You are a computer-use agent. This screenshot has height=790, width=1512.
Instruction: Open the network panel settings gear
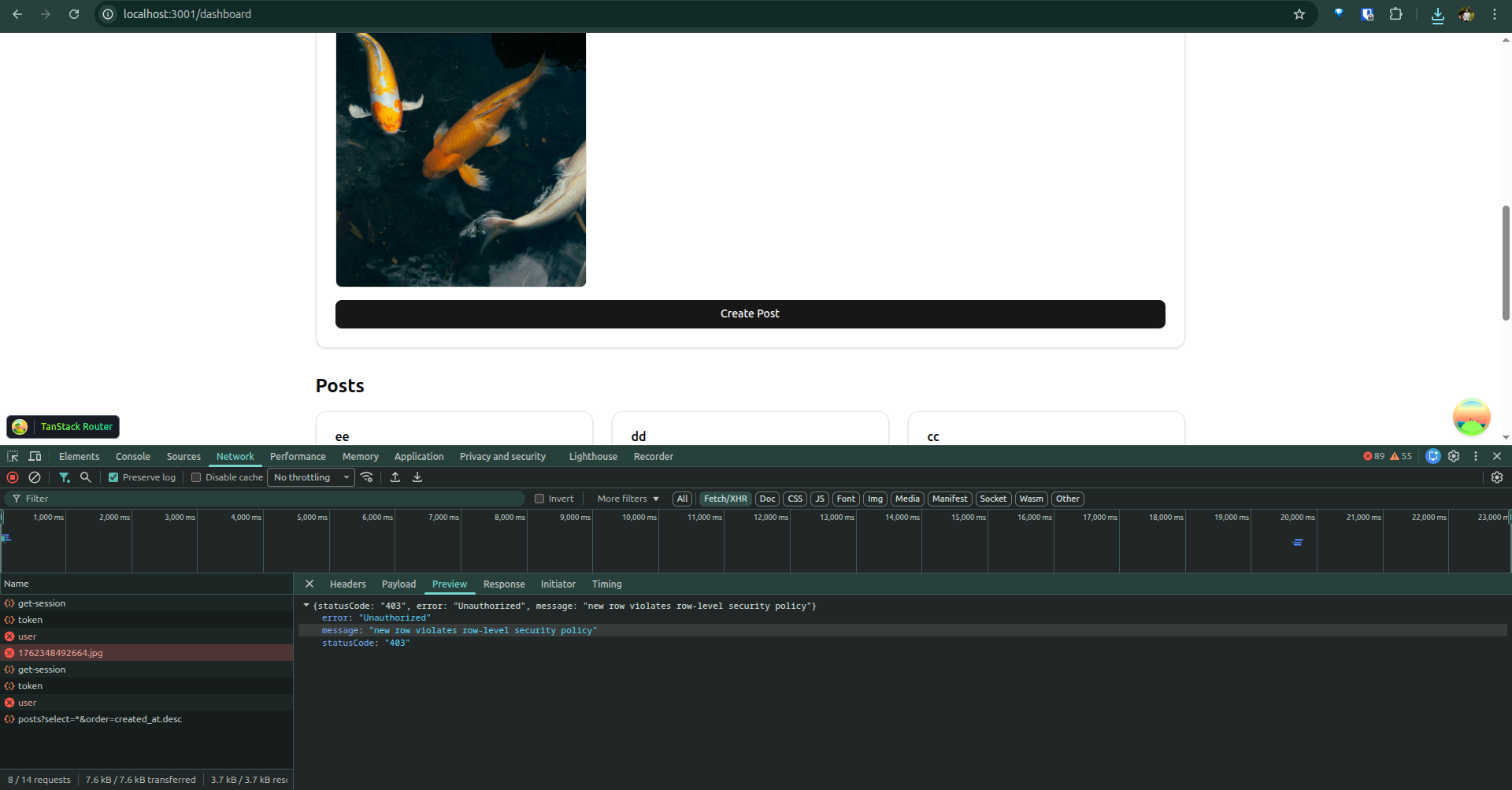(x=1497, y=477)
